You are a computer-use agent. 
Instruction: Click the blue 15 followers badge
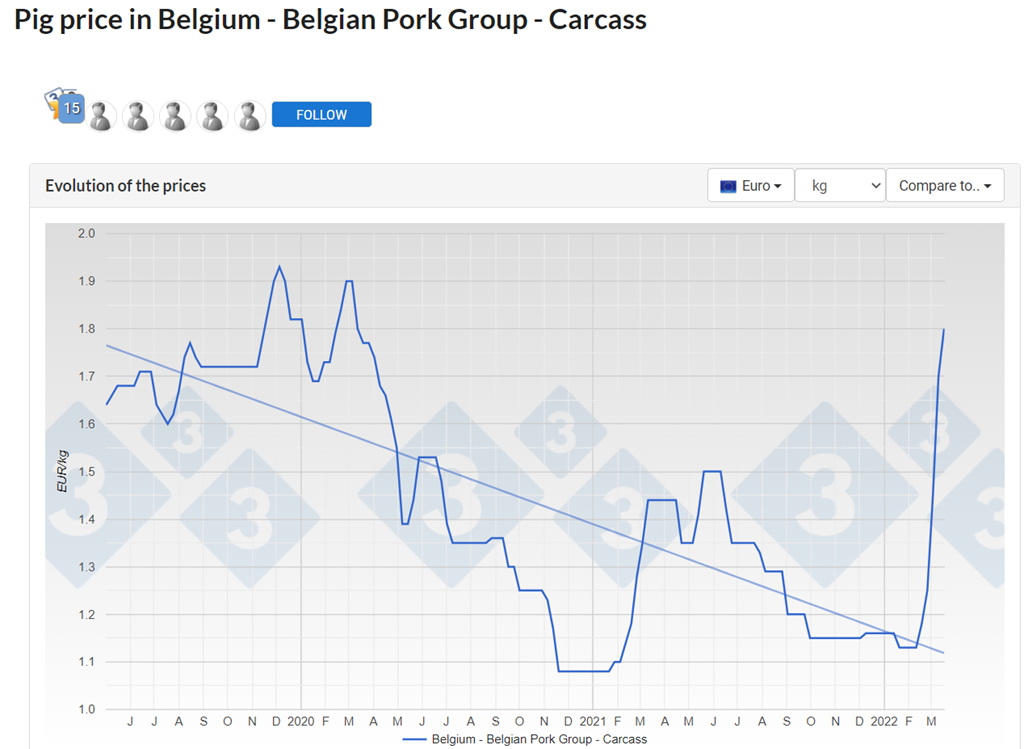click(x=68, y=108)
